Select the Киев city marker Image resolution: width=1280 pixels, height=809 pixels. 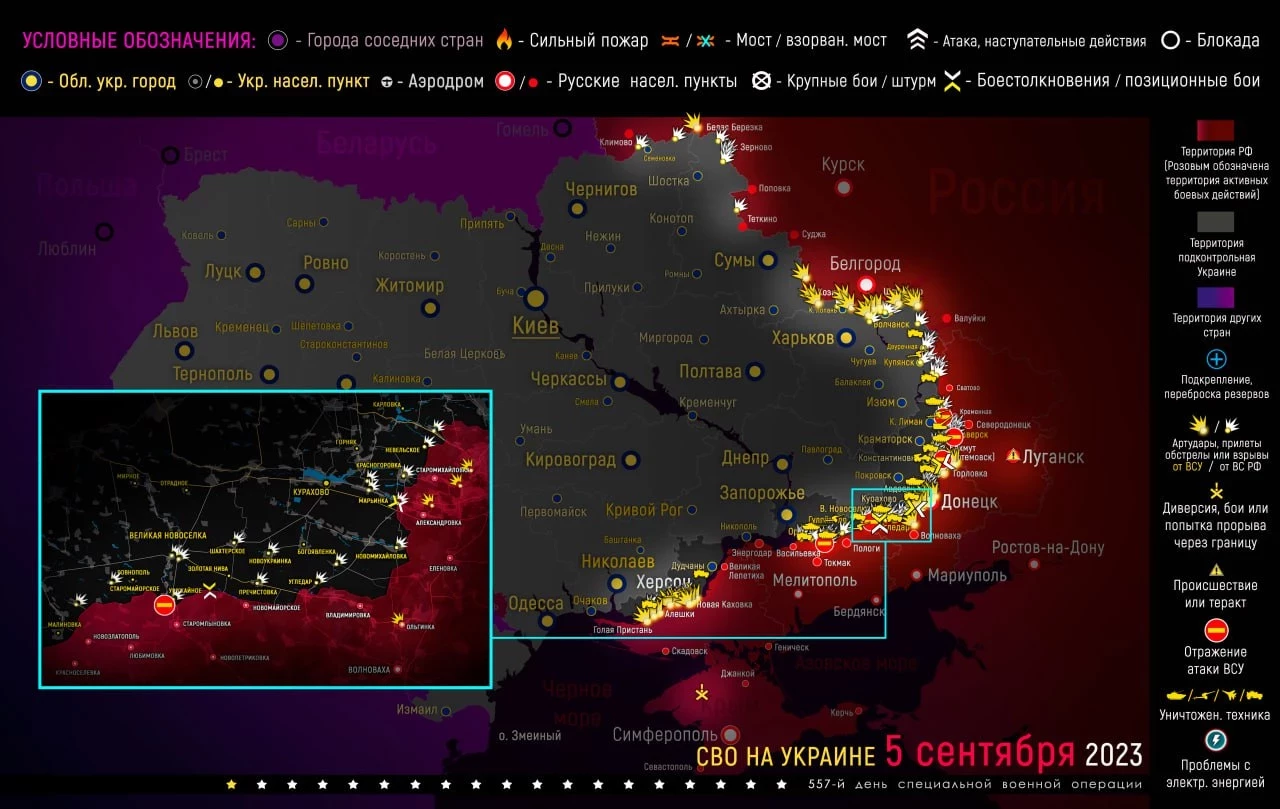(535, 297)
